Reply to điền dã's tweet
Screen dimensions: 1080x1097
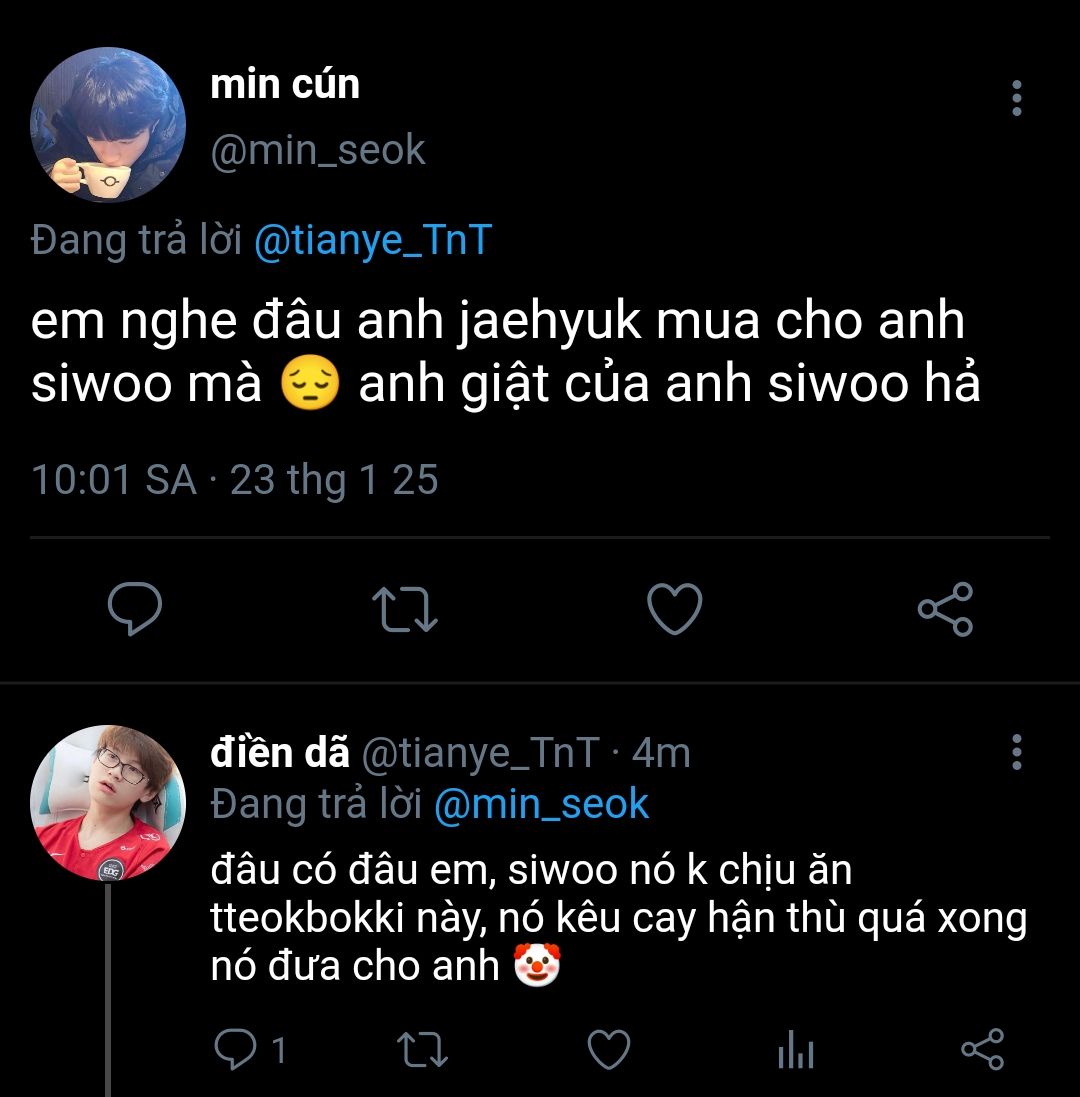click(235, 1050)
